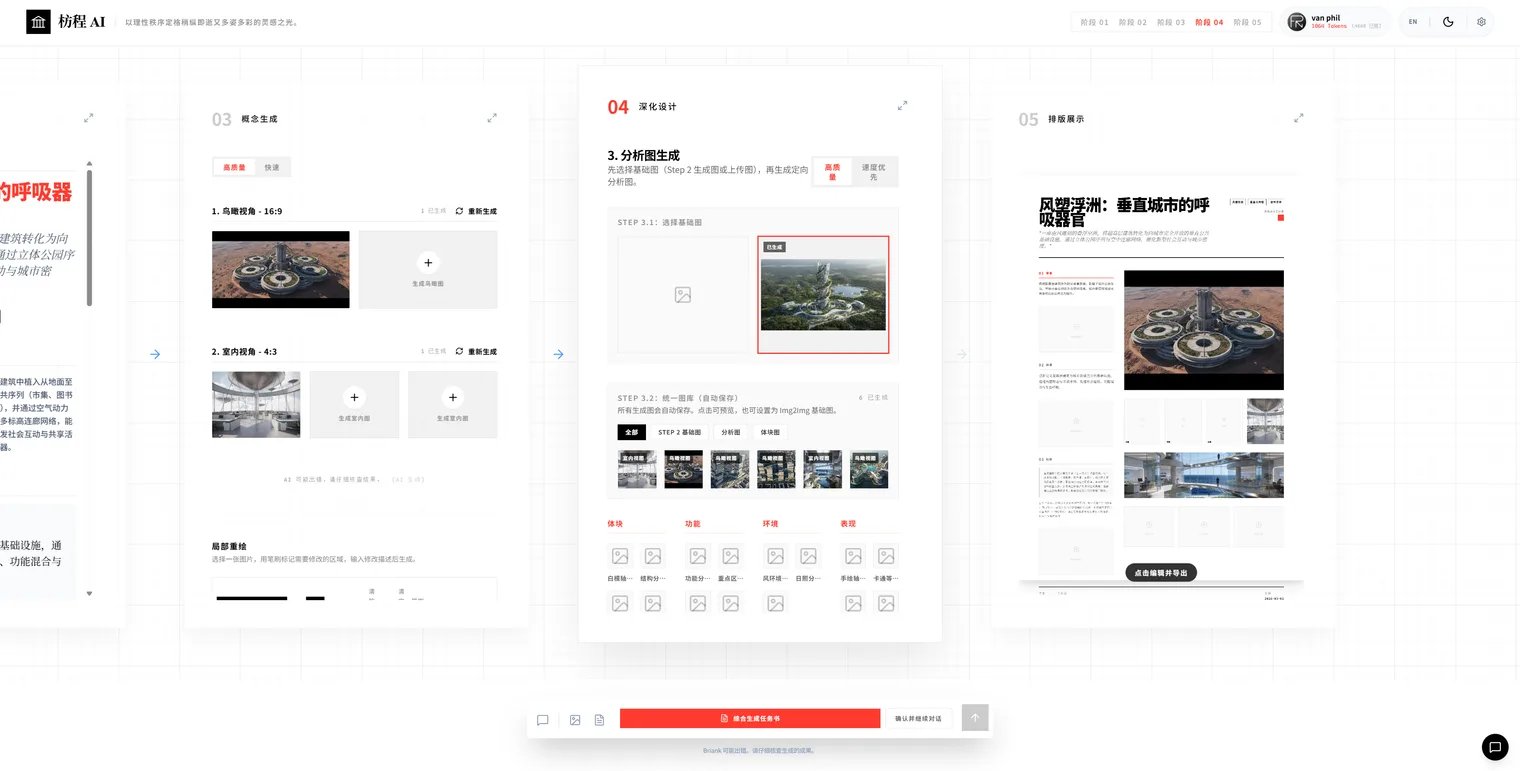This screenshot has height=771, width=1520.
Task: Set 分析图生成 mode to 速度优先
Action: (873, 172)
